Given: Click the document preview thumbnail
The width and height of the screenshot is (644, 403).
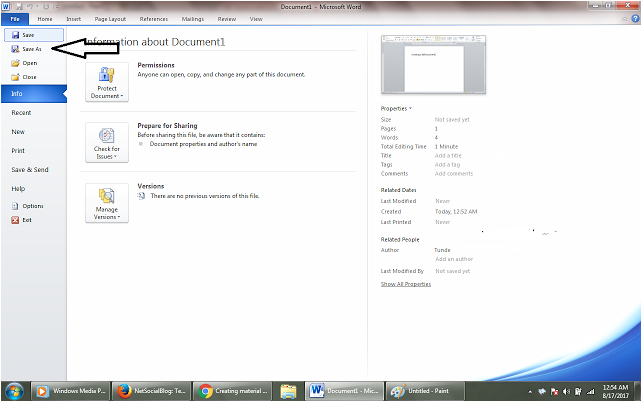Looking at the screenshot, I should (x=433, y=65).
